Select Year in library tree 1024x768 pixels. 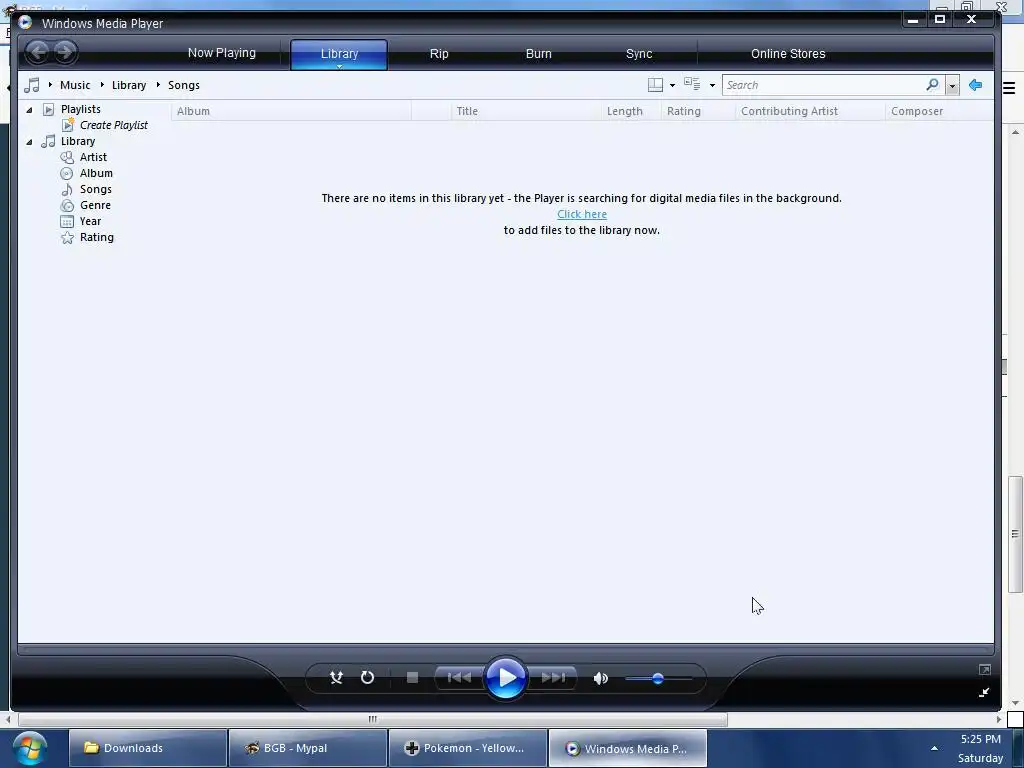coord(90,221)
